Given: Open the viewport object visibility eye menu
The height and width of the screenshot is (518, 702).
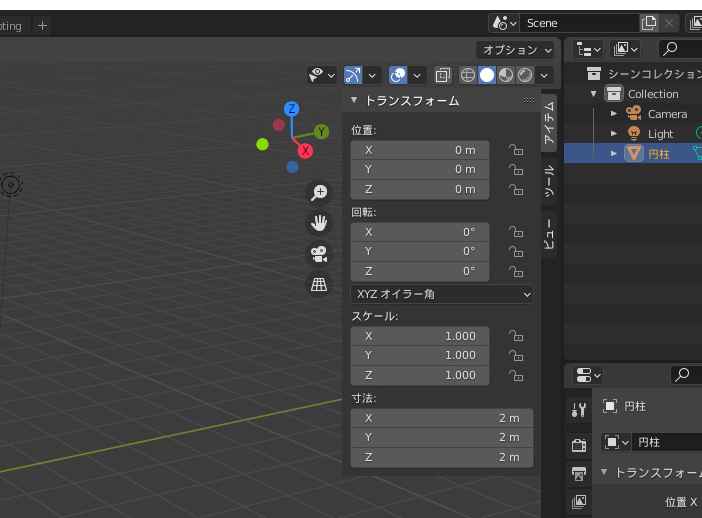Looking at the screenshot, I should 321,75.
